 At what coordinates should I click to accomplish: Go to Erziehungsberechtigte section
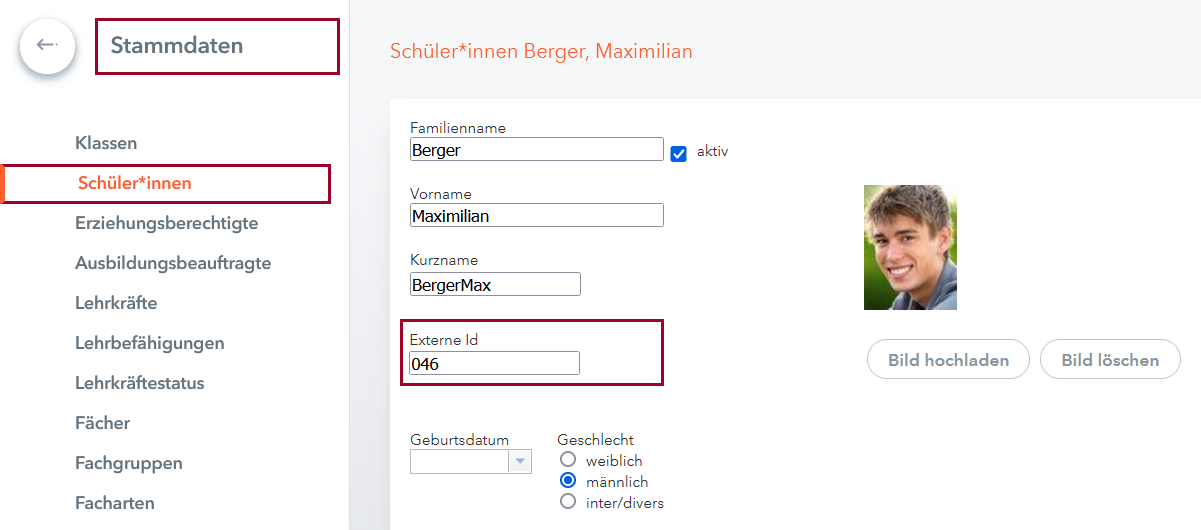[x=166, y=223]
